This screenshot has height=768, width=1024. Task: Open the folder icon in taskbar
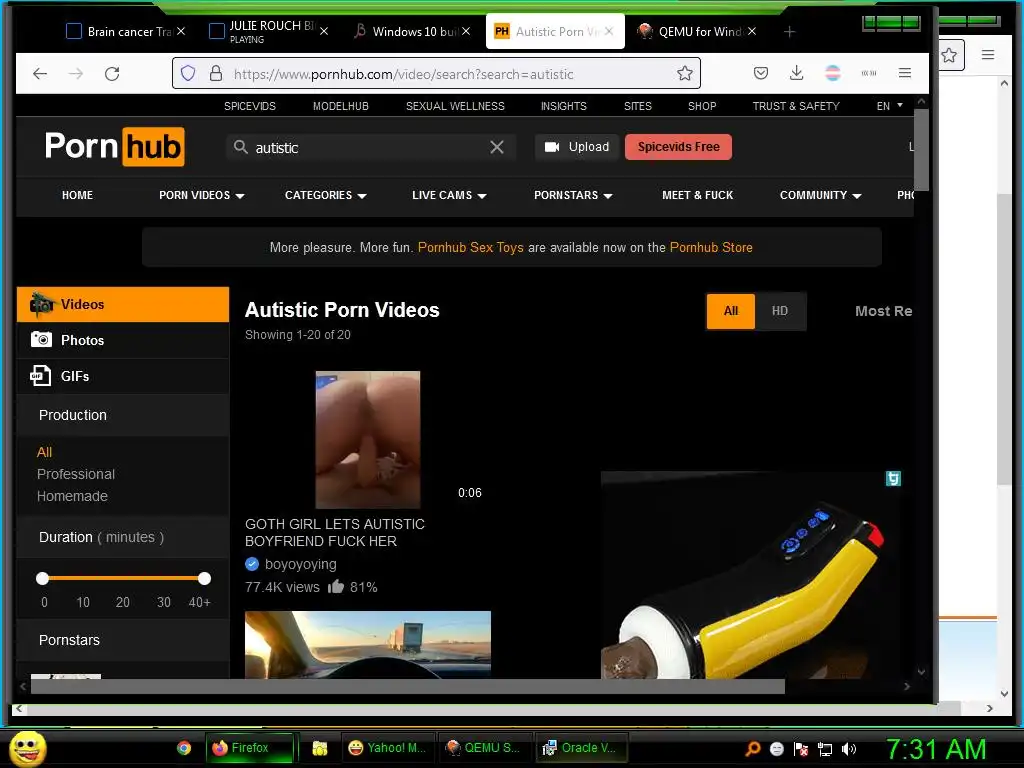(x=320, y=748)
